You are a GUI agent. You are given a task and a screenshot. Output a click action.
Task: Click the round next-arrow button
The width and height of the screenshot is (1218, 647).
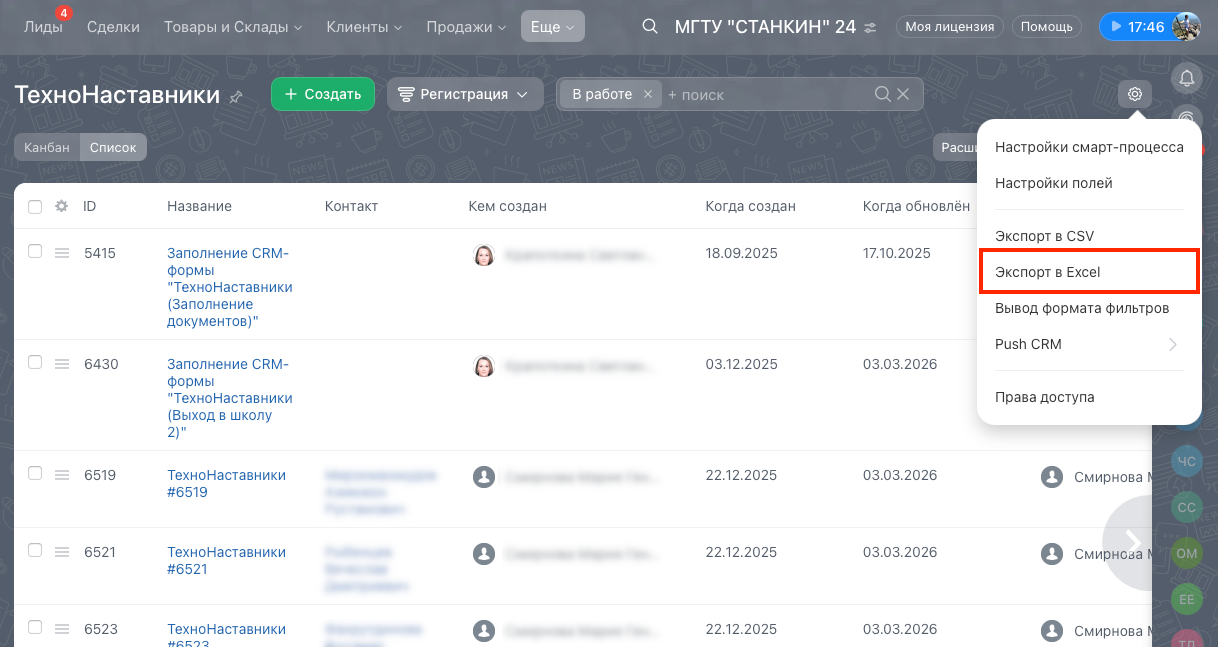[x=1132, y=542]
